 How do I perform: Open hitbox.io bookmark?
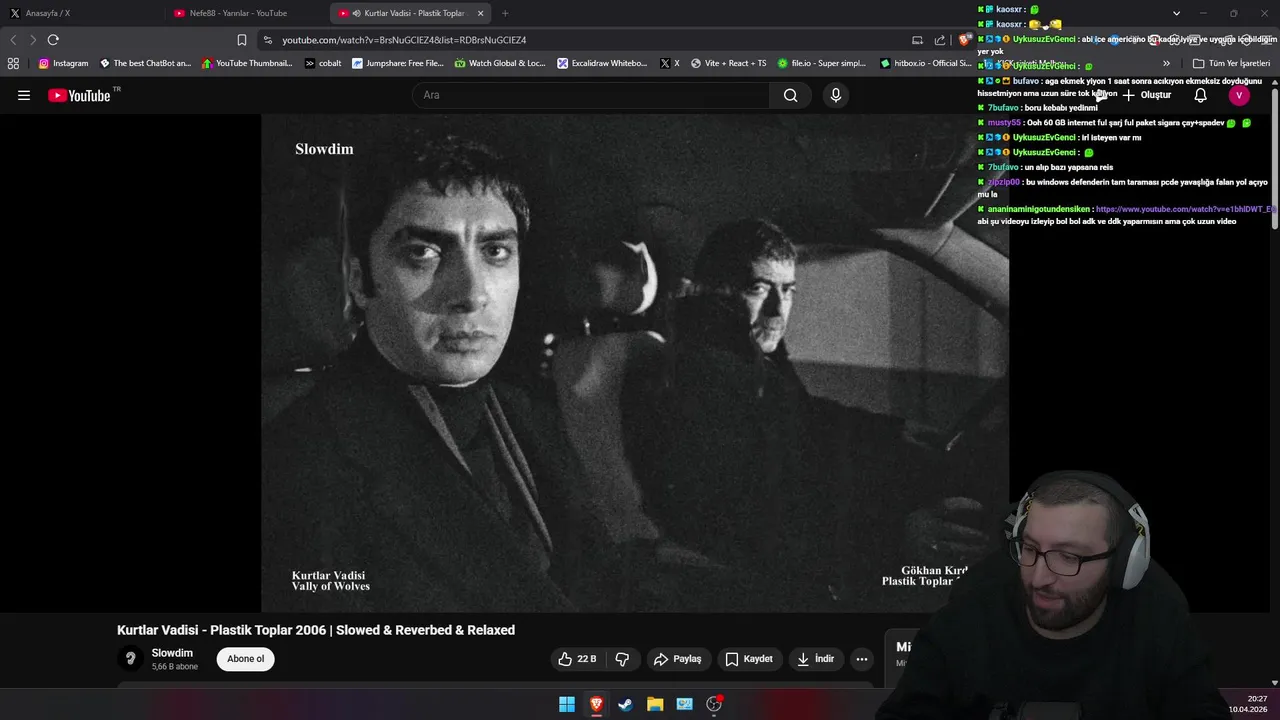pos(925,63)
